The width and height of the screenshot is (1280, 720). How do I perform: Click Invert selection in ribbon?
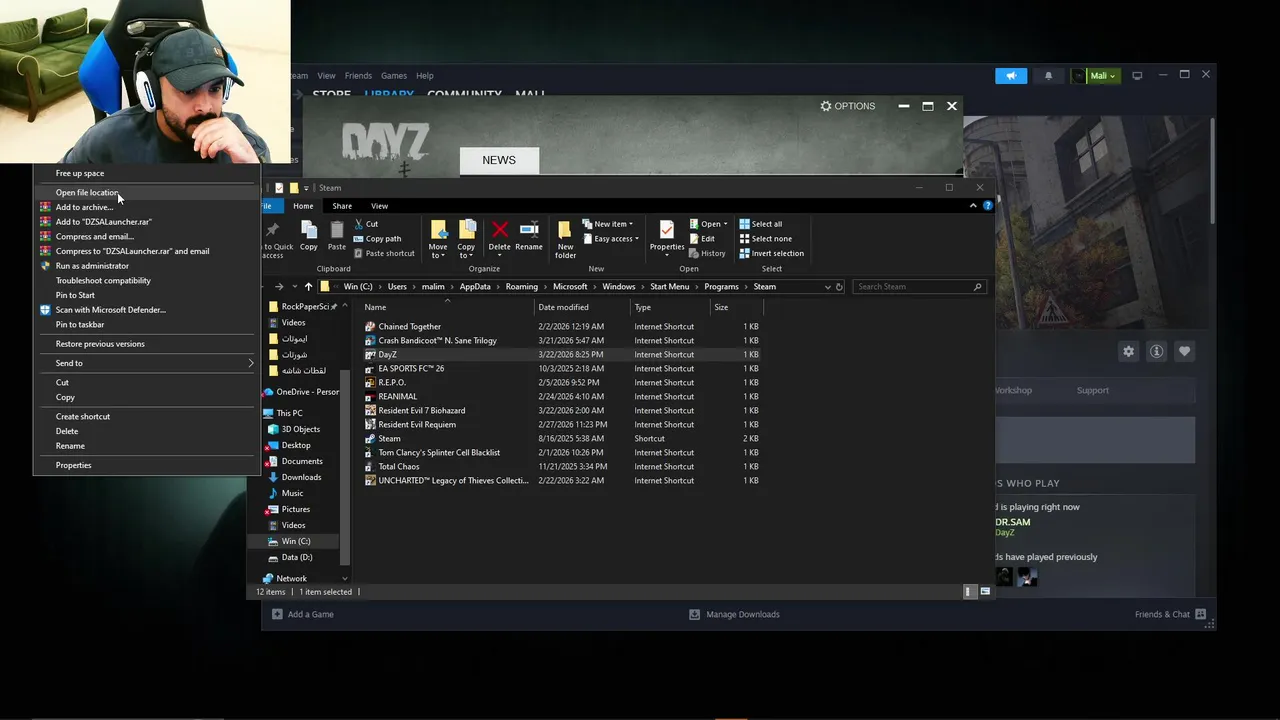pyautogui.click(x=771, y=253)
